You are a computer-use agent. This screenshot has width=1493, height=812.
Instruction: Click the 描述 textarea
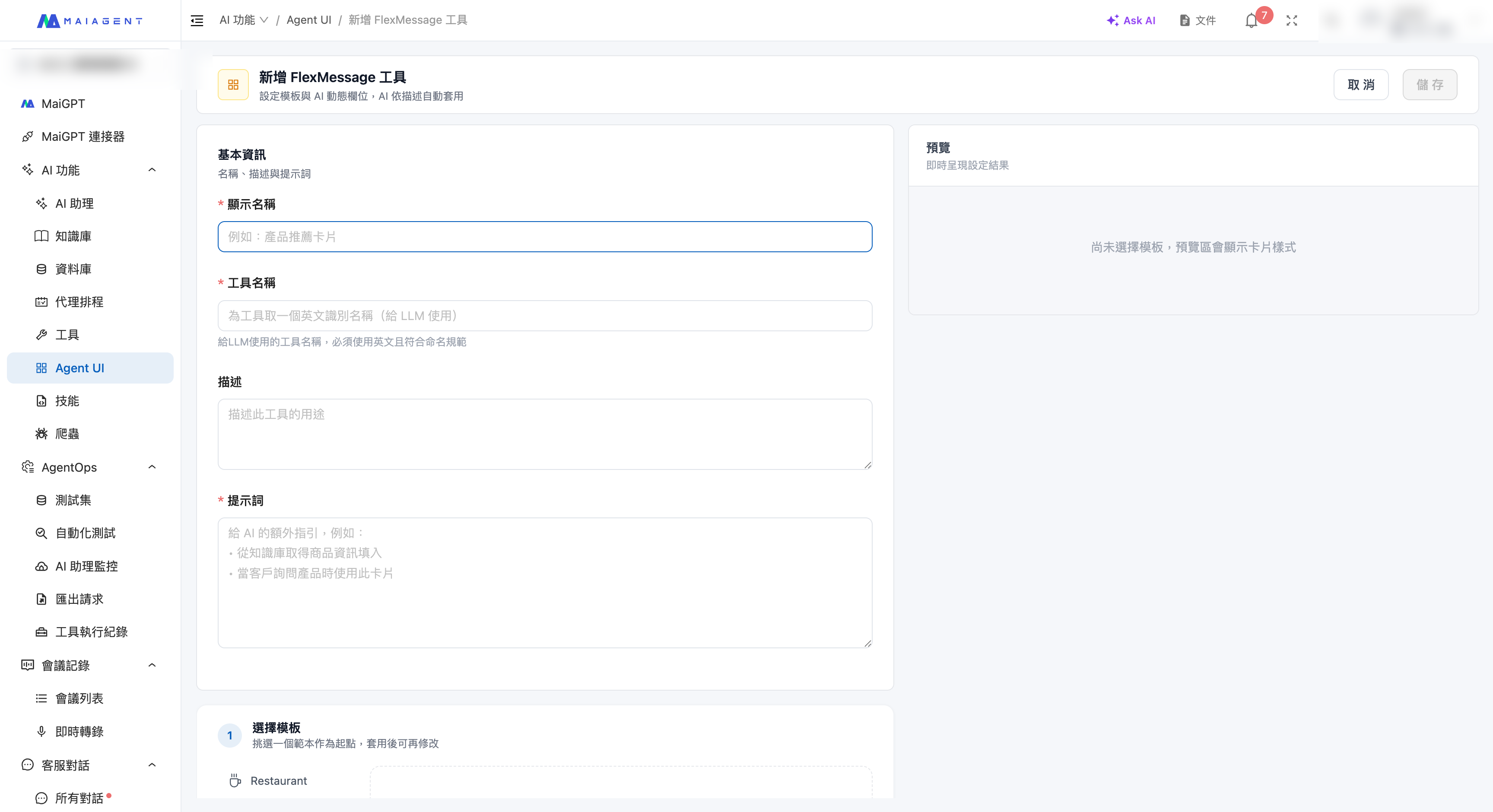[x=545, y=434]
